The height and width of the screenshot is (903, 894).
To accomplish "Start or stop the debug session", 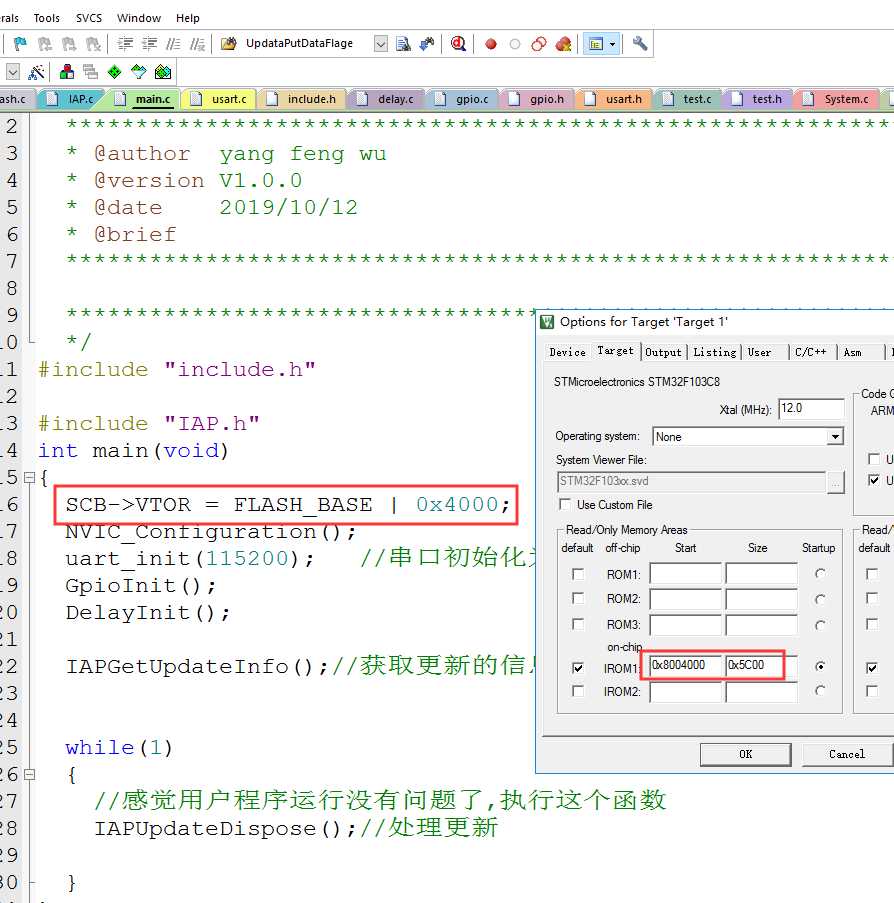I will 458,44.
